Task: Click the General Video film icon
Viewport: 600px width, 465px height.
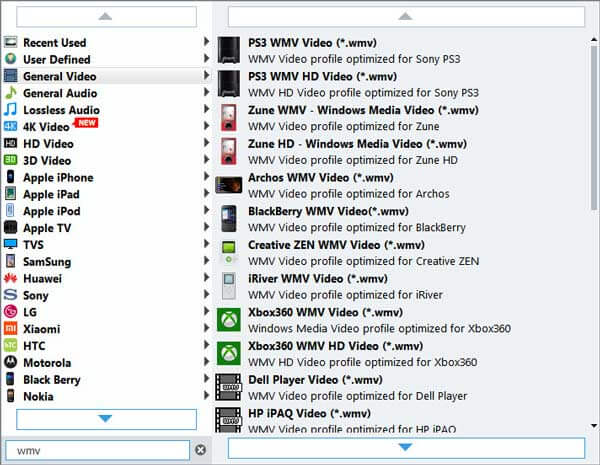Action: tap(10, 75)
